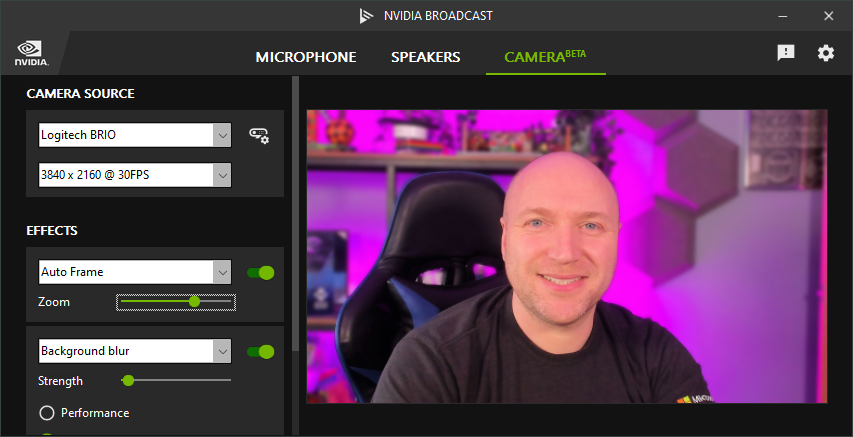Toggle the Auto Frame effect switch
853x437 pixels.
(x=261, y=273)
